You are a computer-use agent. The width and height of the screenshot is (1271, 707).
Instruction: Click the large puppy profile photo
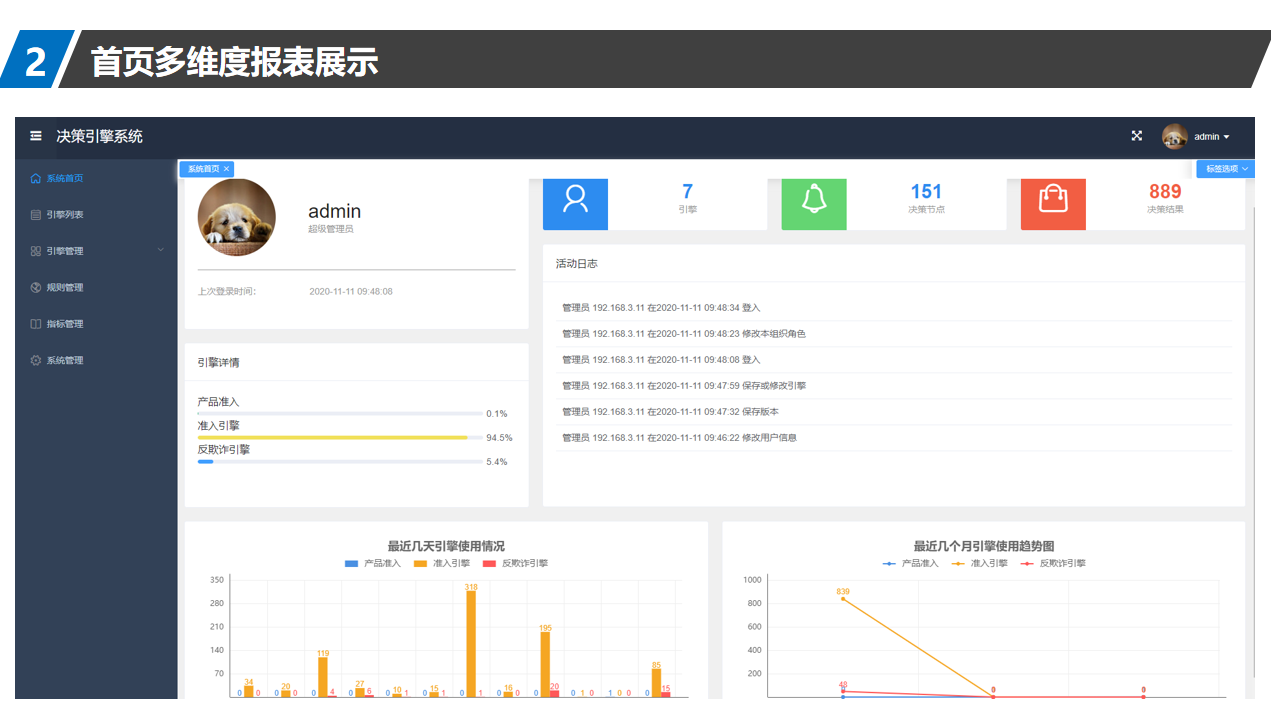coord(237,218)
